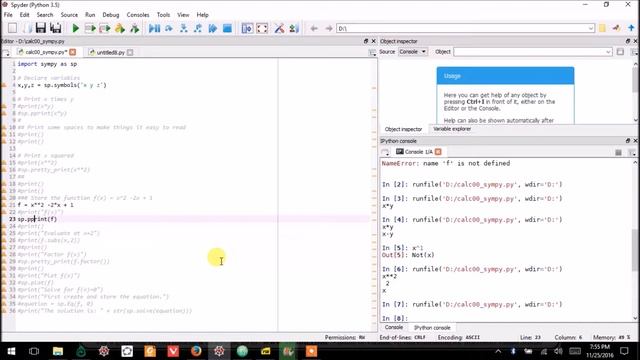Open the Object inspector options menu
This screenshot has width=640, height=360.
(x=634, y=52)
